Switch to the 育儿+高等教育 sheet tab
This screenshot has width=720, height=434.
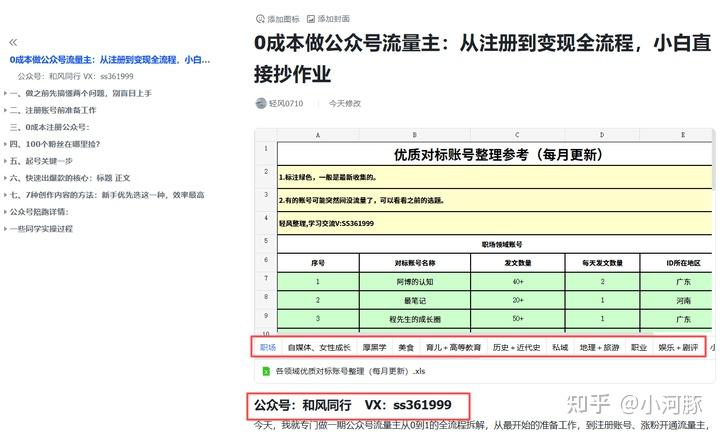click(453, 347)
